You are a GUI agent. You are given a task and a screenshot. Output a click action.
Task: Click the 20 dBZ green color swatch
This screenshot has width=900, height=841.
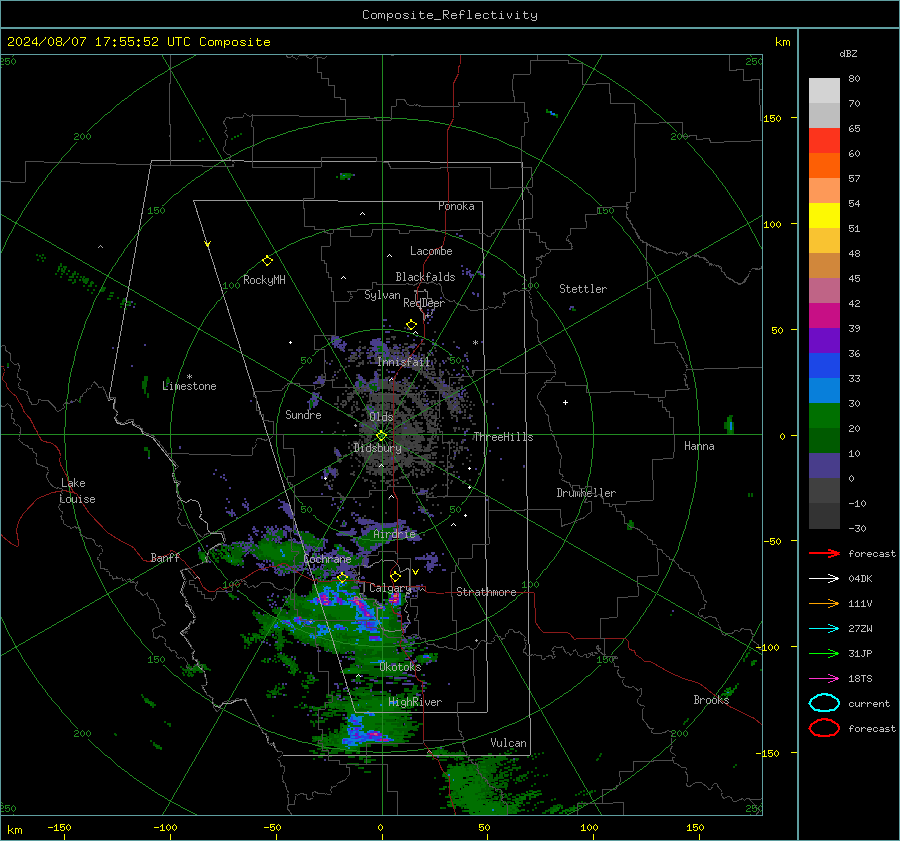pyautogui.click(x=824, y=415)
